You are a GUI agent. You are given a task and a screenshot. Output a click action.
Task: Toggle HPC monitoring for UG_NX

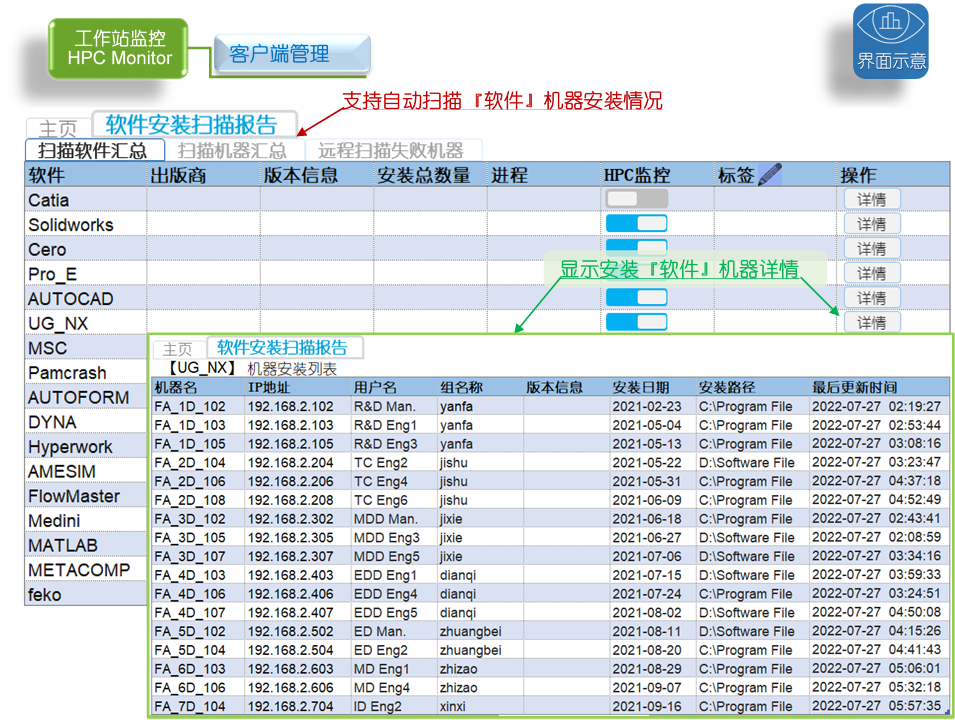[x=636, y=322]
